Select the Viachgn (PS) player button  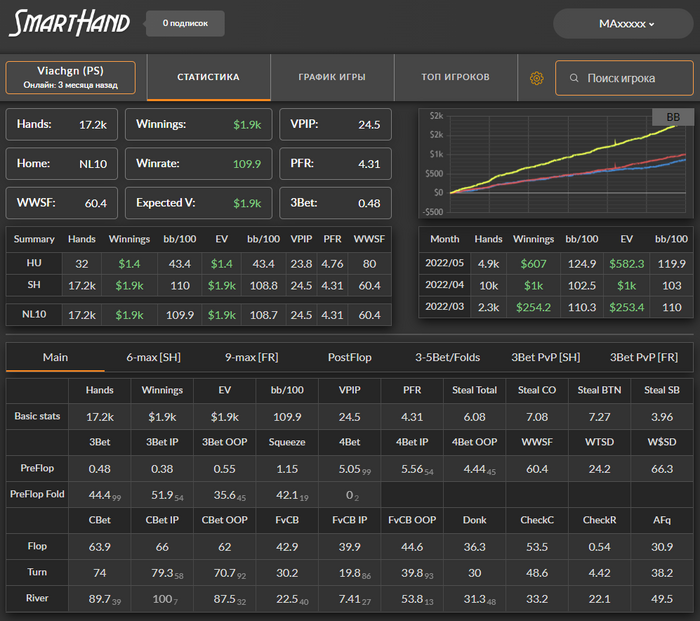tap(71, 78)
